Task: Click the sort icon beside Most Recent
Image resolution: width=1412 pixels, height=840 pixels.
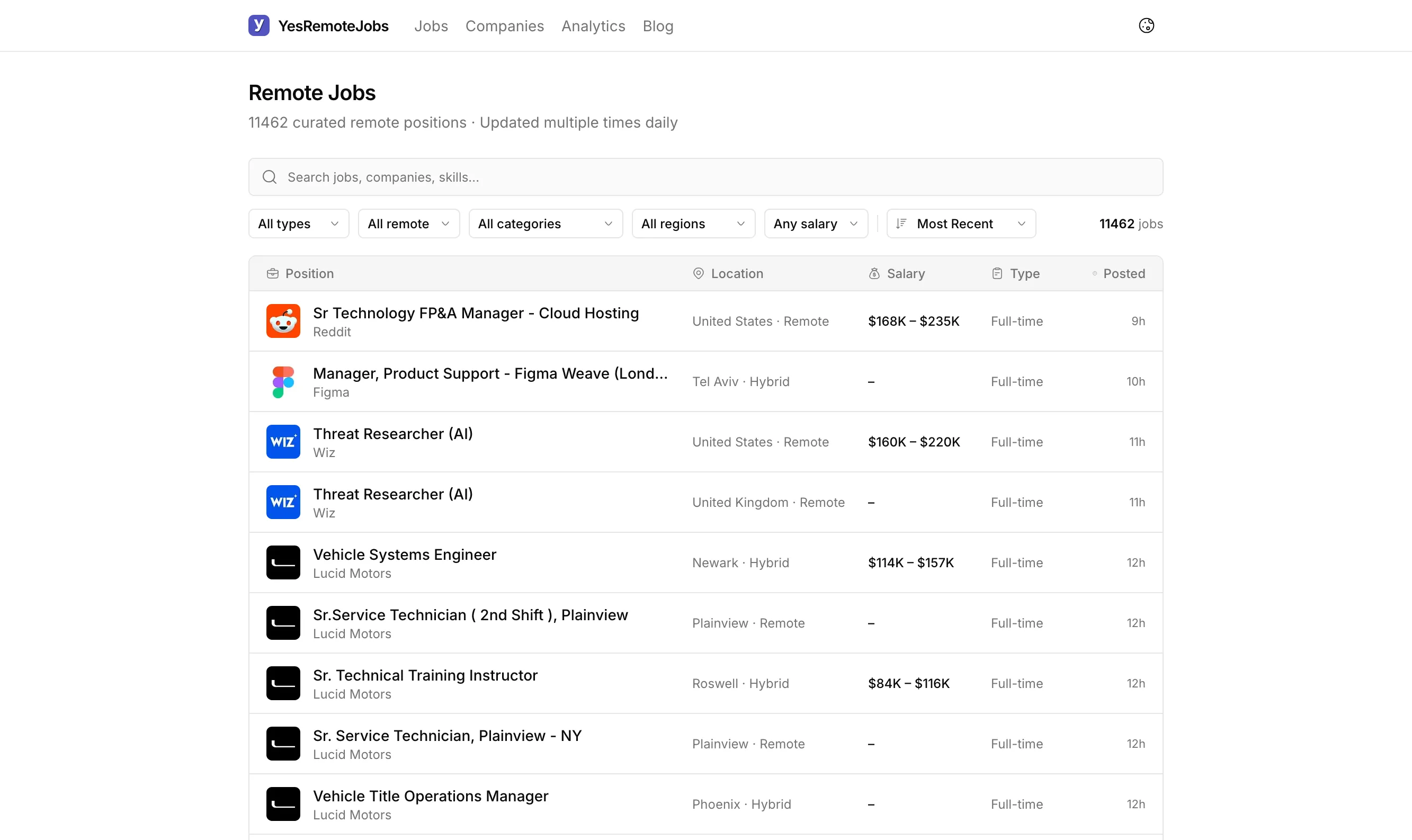Action: [901, 224]
